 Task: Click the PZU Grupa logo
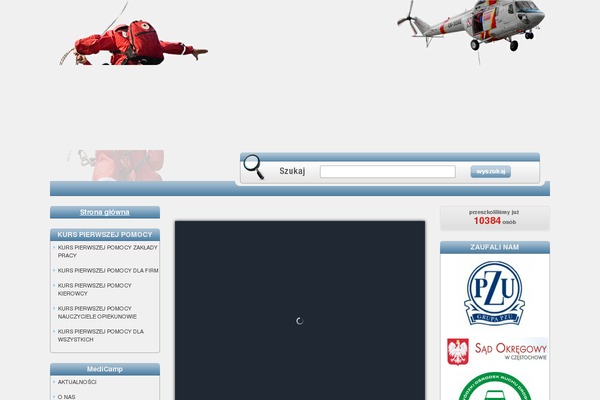point(494,293)
